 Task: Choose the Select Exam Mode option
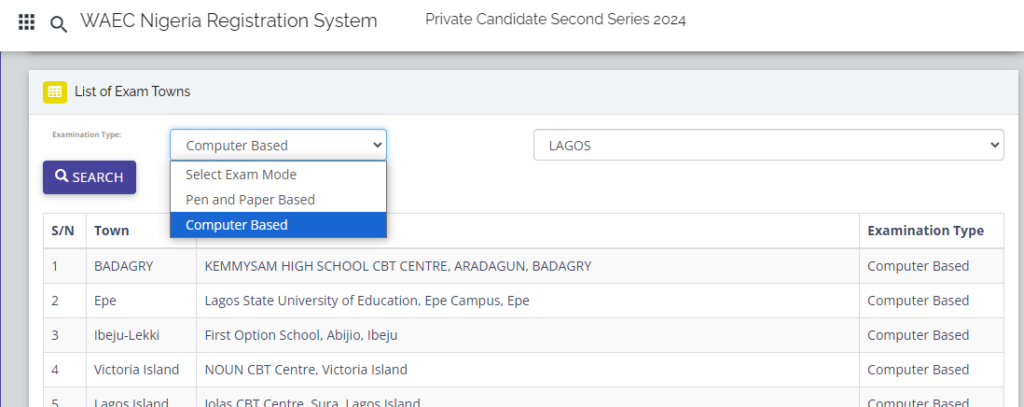point(241,175)
